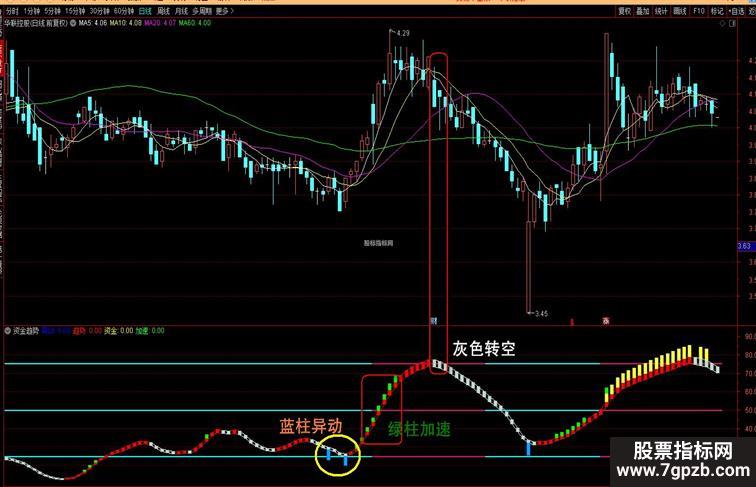Viewport: 756px width, 487px height.
Task: Click the 3.63 price tag on axis
Action: click(x=744, y=246)
